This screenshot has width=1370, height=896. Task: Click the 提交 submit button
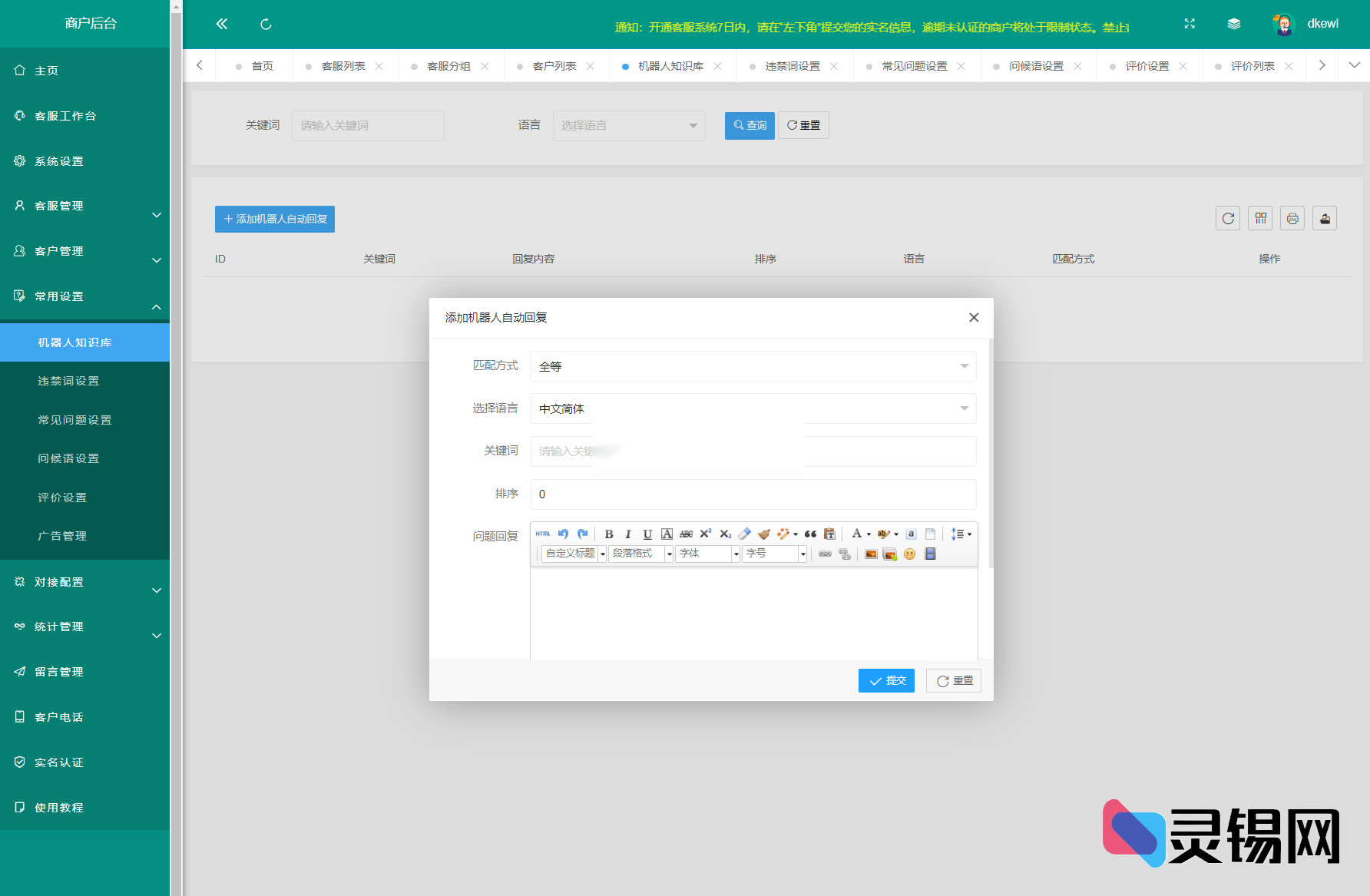click(886, 680)
